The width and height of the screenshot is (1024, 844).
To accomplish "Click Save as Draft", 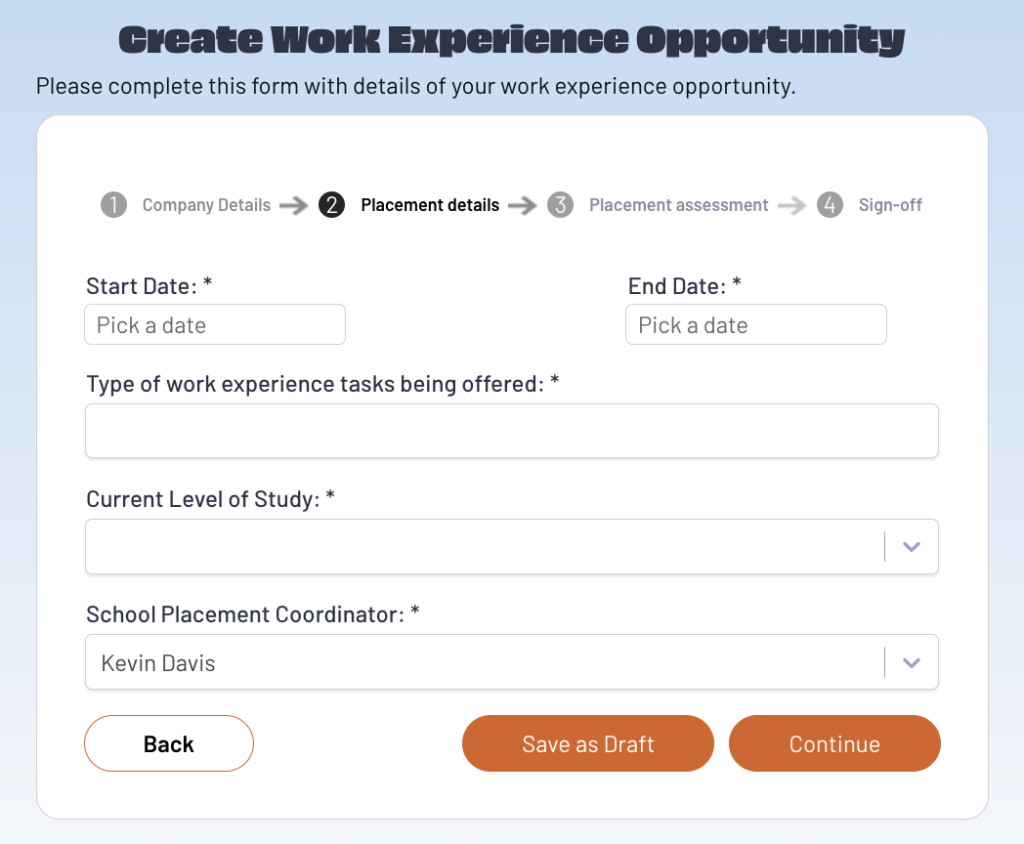I will coord(588,744).
